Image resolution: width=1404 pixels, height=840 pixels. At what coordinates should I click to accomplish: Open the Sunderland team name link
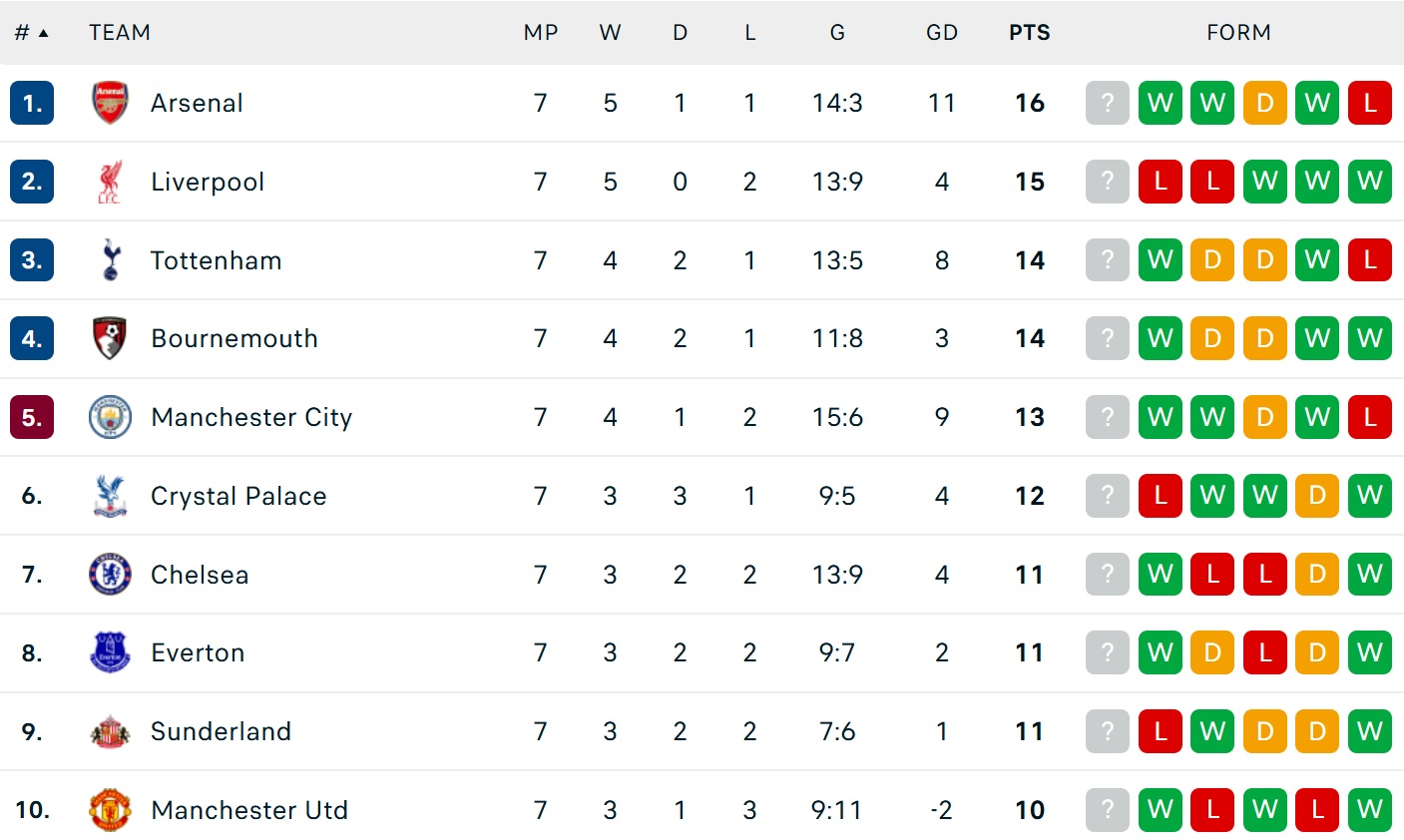click(221, 731)
